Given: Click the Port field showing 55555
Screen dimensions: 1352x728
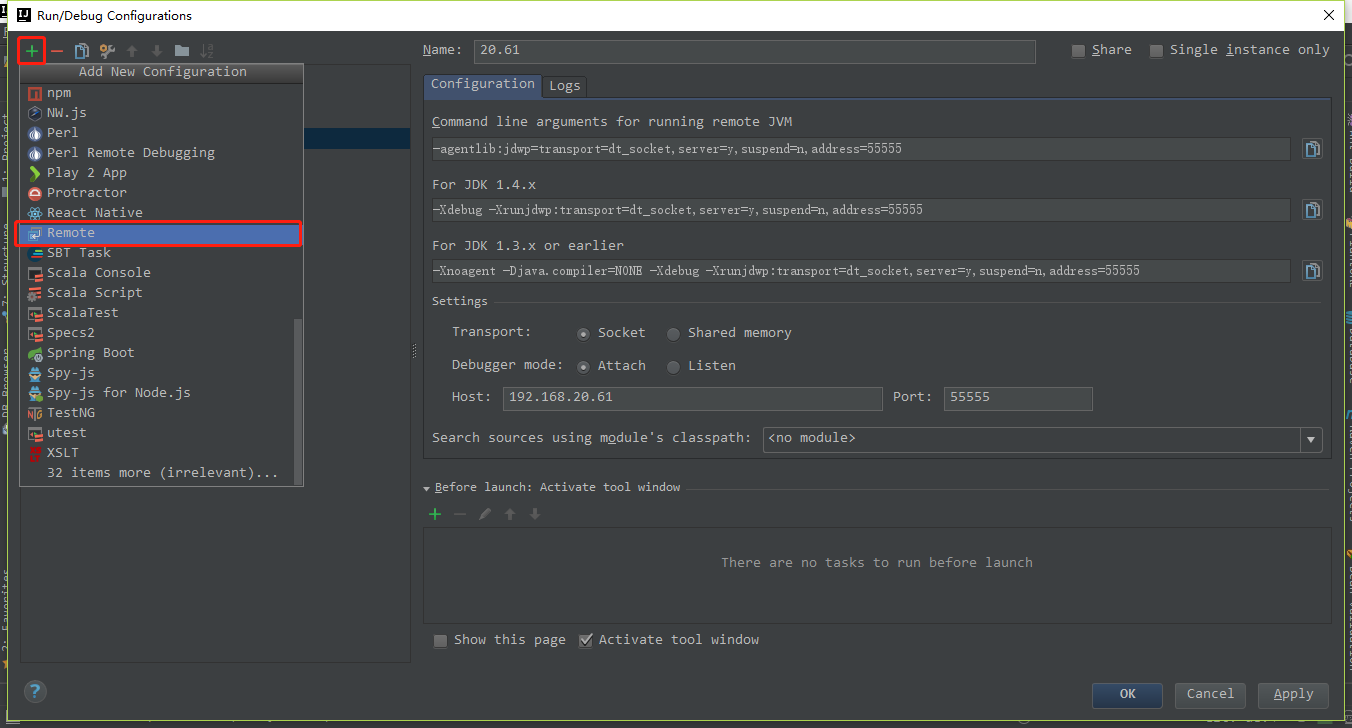Looking at the screenshot, I should pos(1018,398).
